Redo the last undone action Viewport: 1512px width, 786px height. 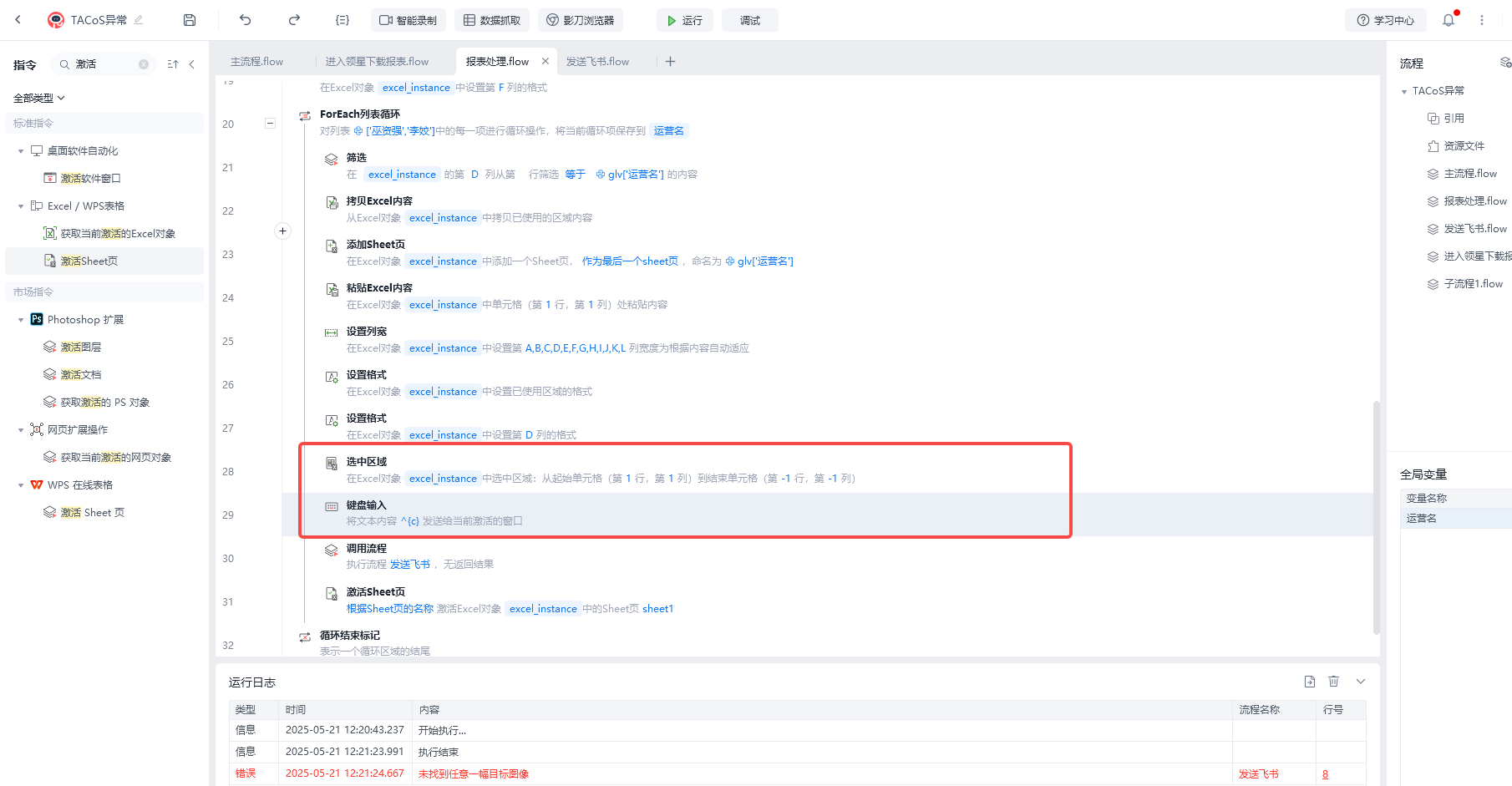(294, 20)
